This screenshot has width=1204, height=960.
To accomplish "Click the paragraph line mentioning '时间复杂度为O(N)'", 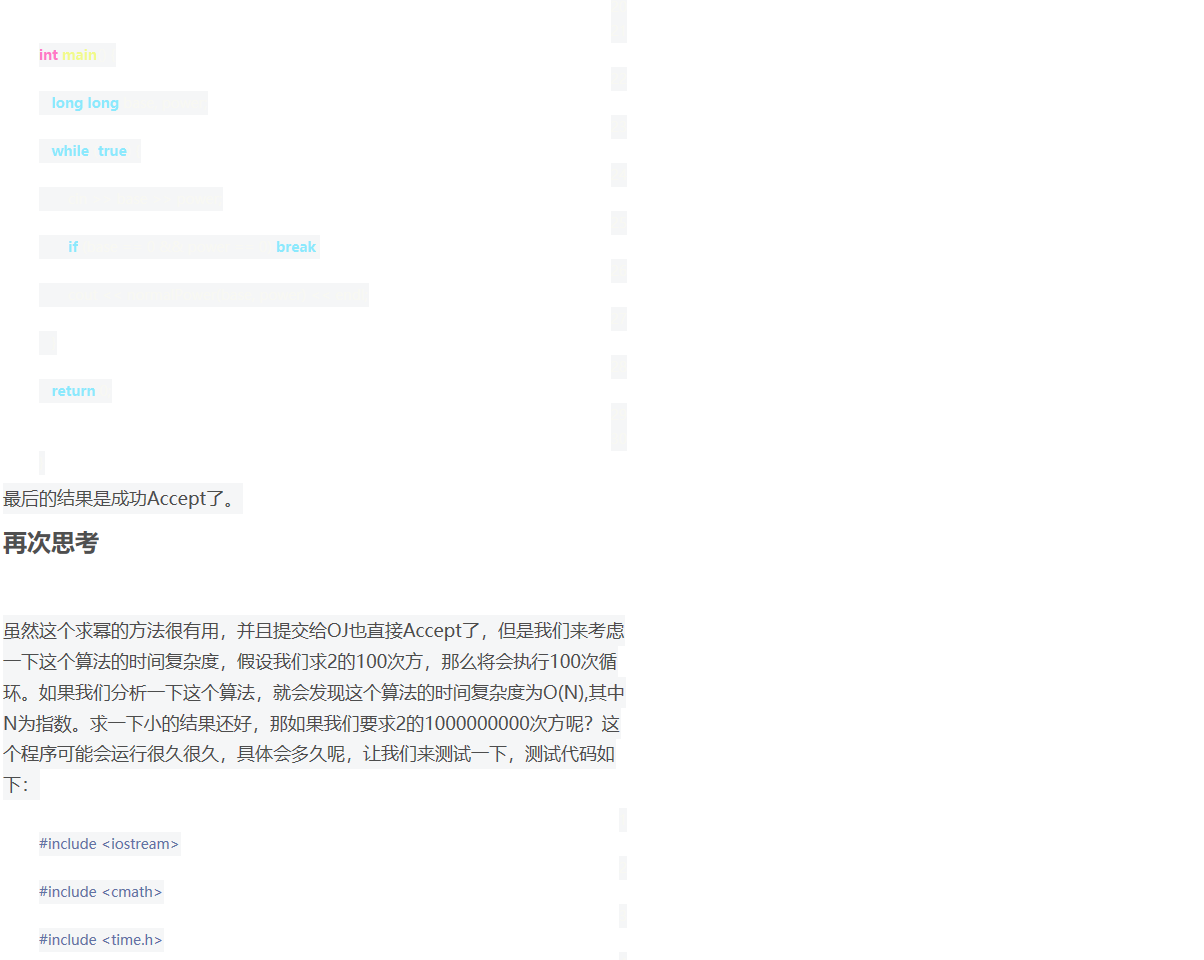I will pos(314,693).
